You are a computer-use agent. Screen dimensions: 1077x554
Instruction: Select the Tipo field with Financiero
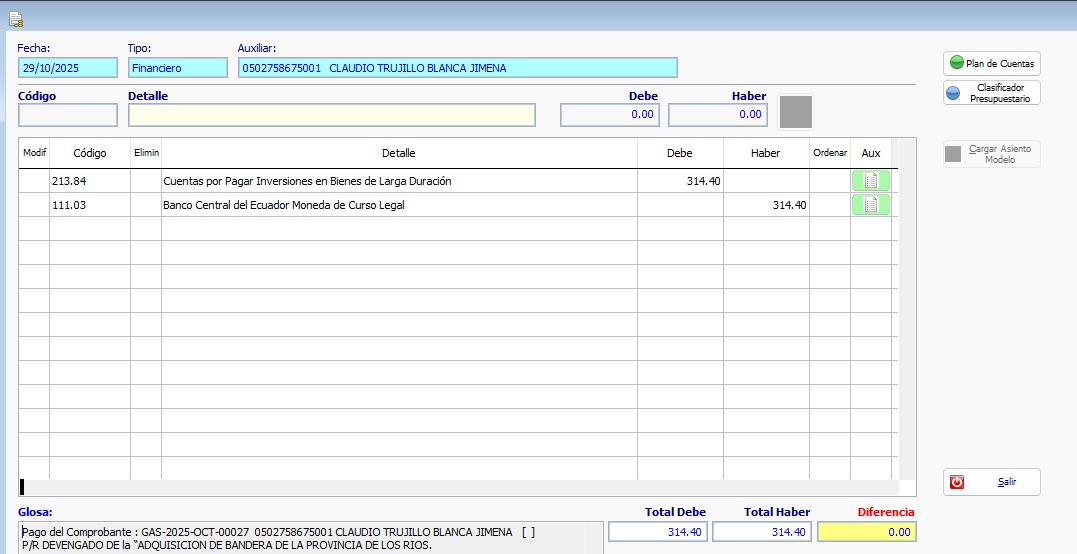177,68
